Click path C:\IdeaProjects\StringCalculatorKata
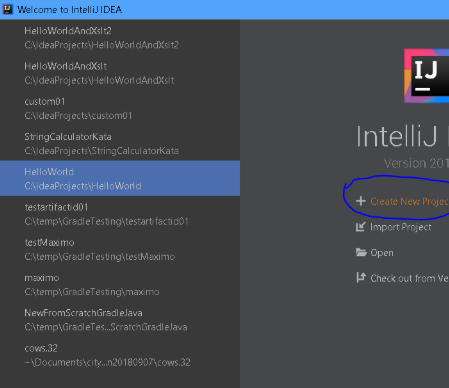 (102, 151)
